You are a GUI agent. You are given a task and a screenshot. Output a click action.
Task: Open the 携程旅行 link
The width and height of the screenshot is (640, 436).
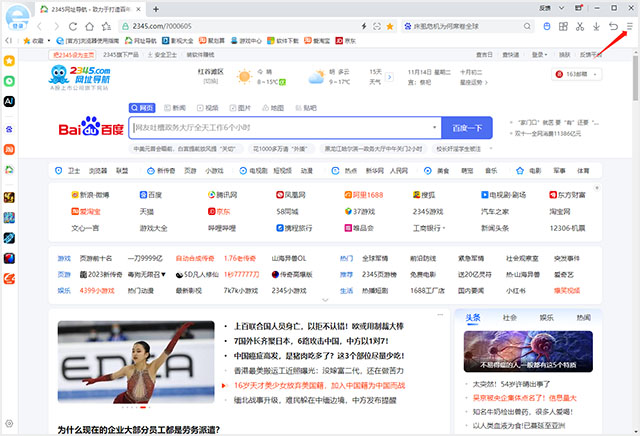(x=294, y=228)
